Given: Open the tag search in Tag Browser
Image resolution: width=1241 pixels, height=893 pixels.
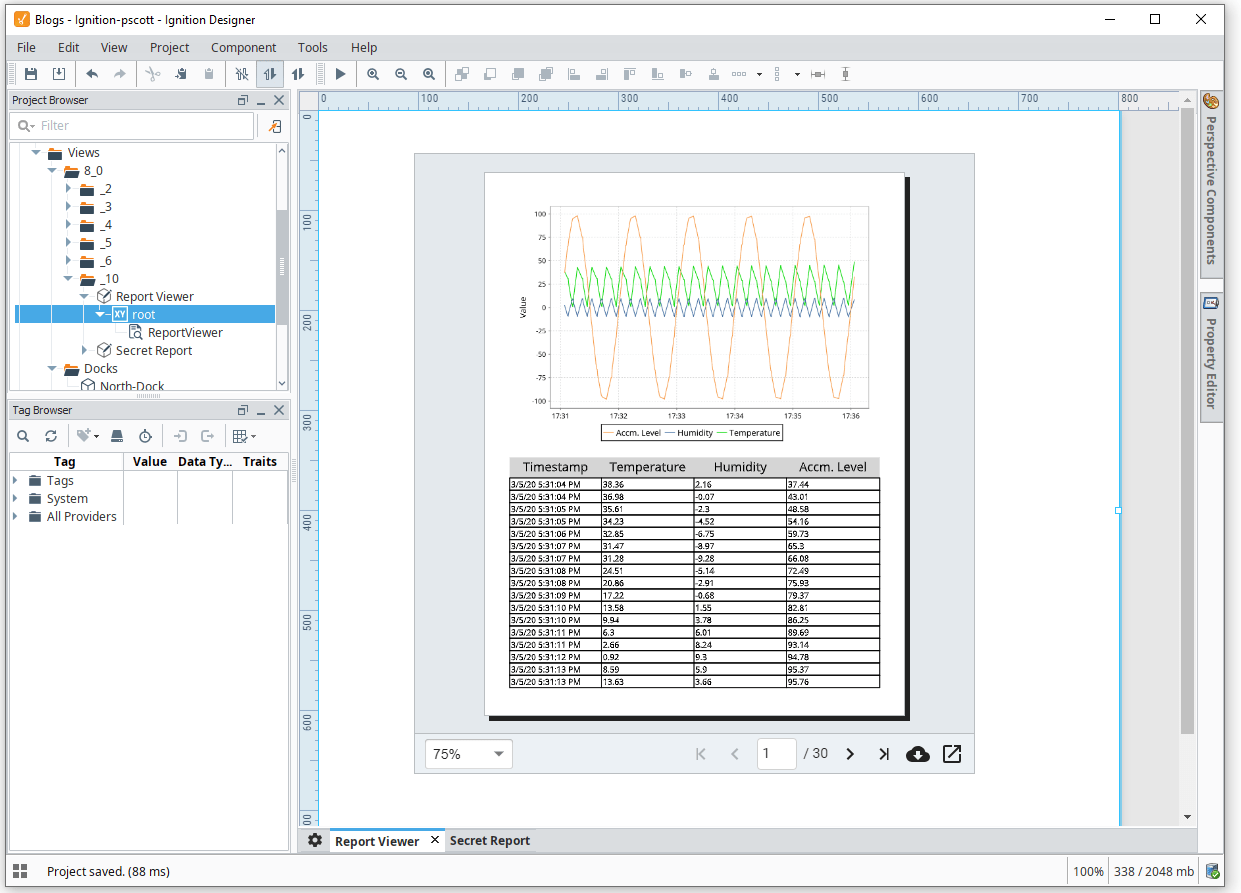Looking at the screenshot, I should 23,436.
